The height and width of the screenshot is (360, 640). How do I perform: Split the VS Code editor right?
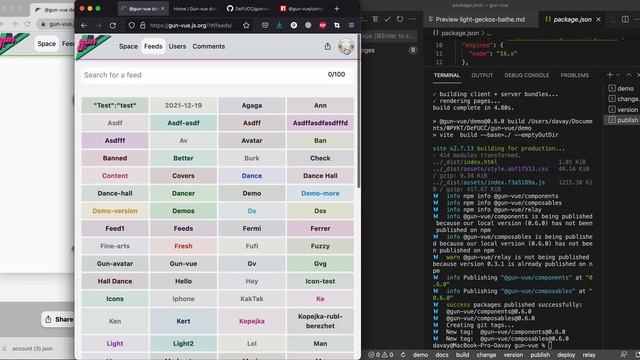point(625,19)
